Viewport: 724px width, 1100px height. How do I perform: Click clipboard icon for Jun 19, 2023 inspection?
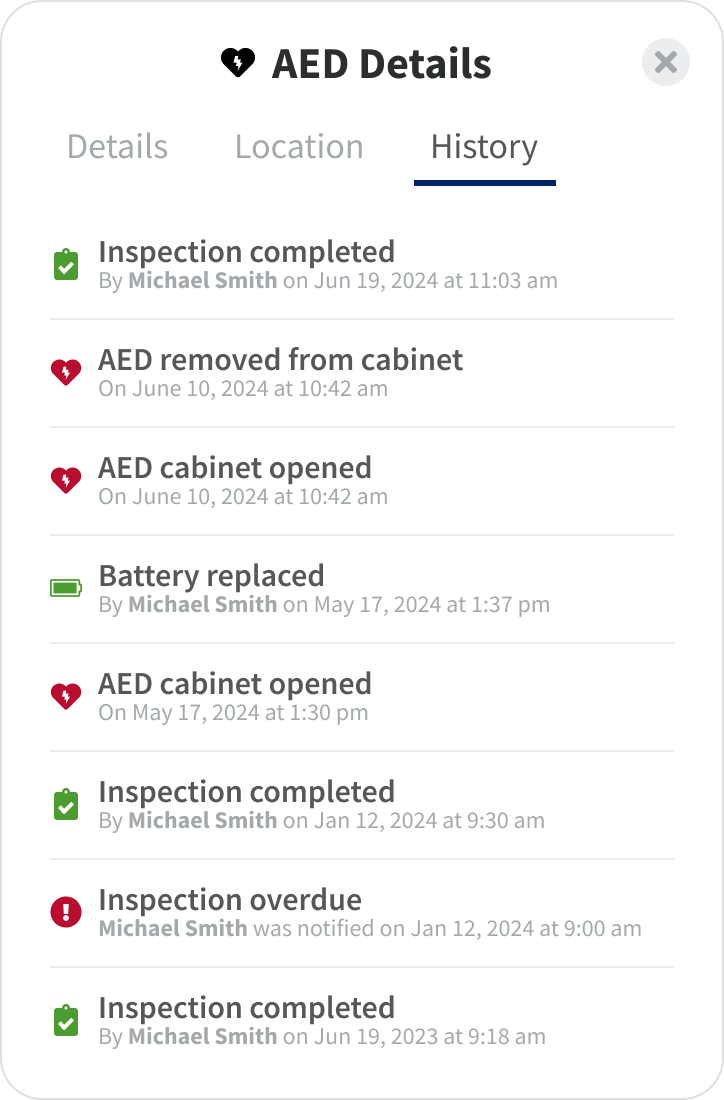(x=66, y=1021)
